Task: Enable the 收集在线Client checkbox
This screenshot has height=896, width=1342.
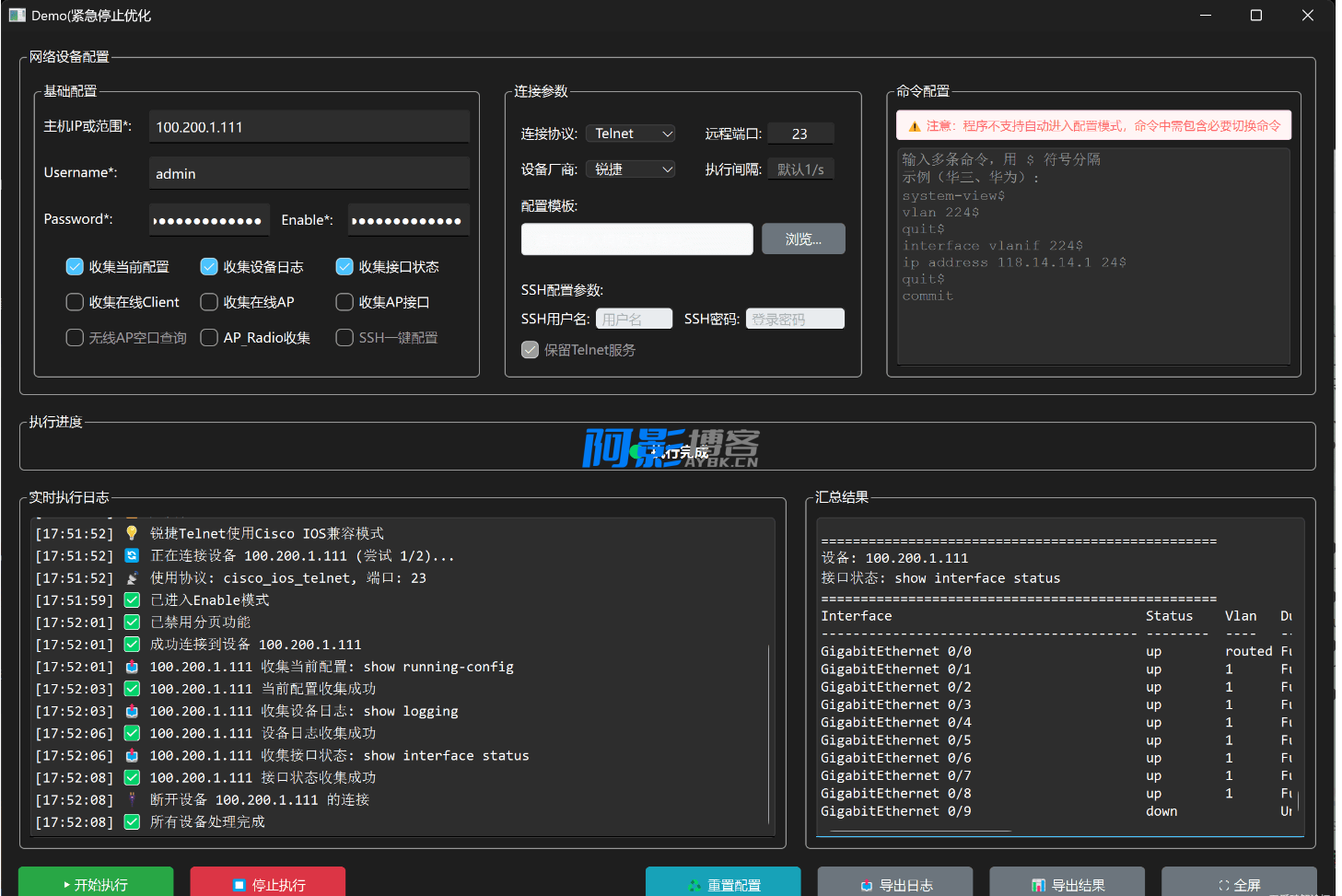Action: (76, 302)
